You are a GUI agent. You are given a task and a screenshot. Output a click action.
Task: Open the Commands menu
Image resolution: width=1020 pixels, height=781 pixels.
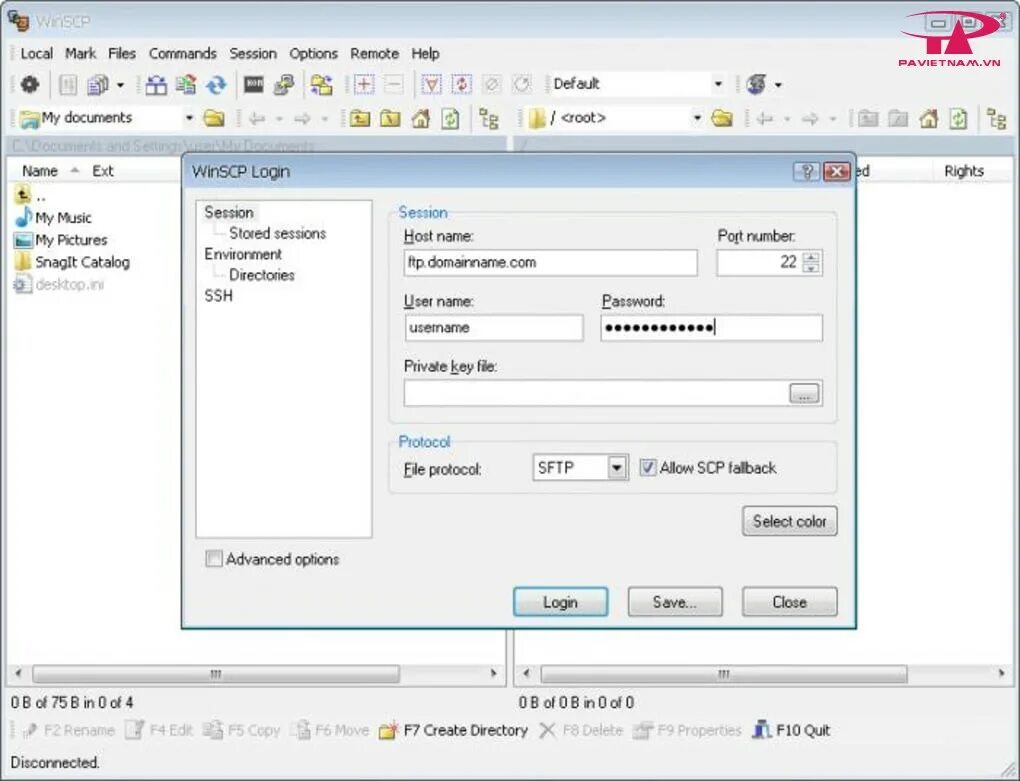click(x=182, y=53)
